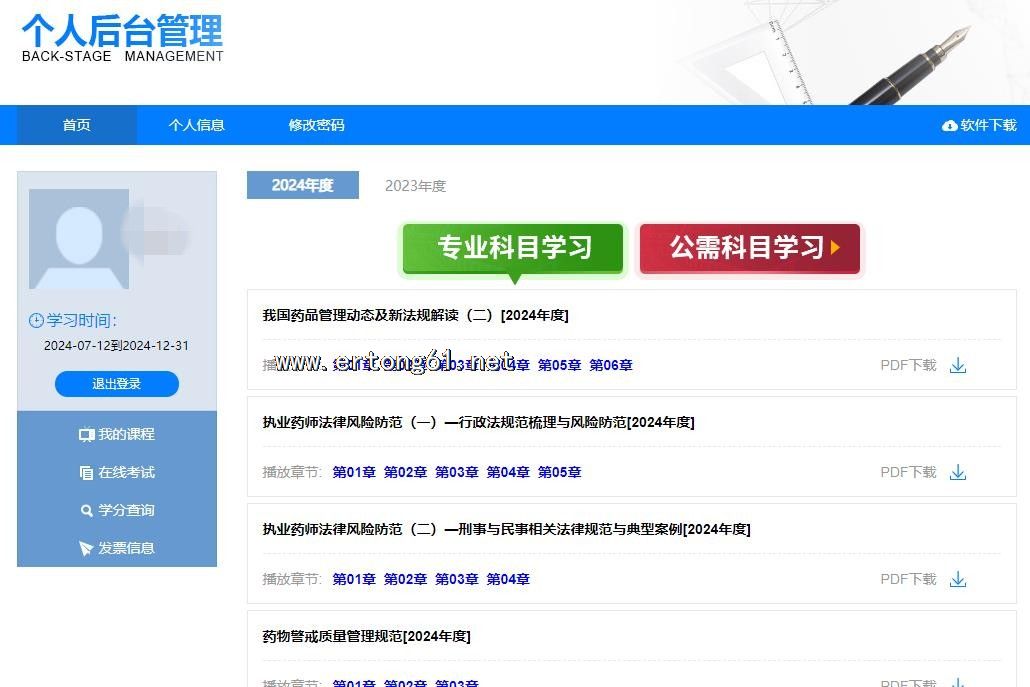Switch to the 2023年度 tab
The image size is (1030, 687).
point(415,186)
